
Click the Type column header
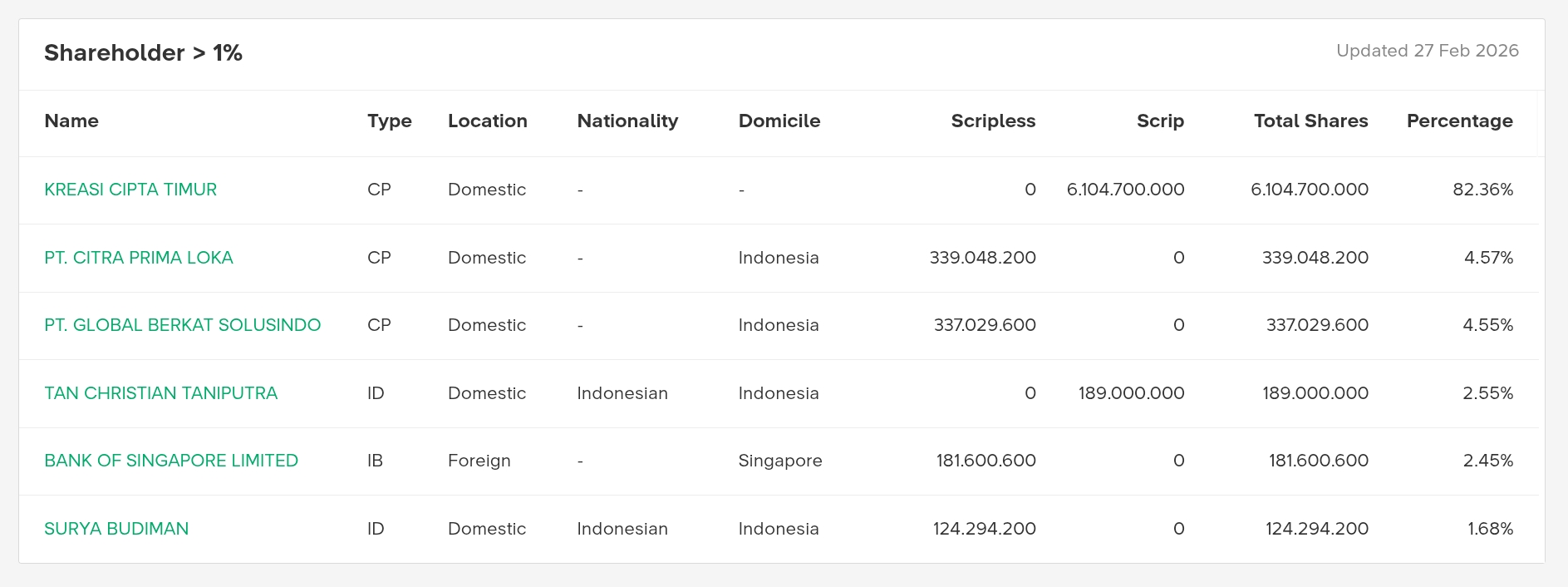390,121
